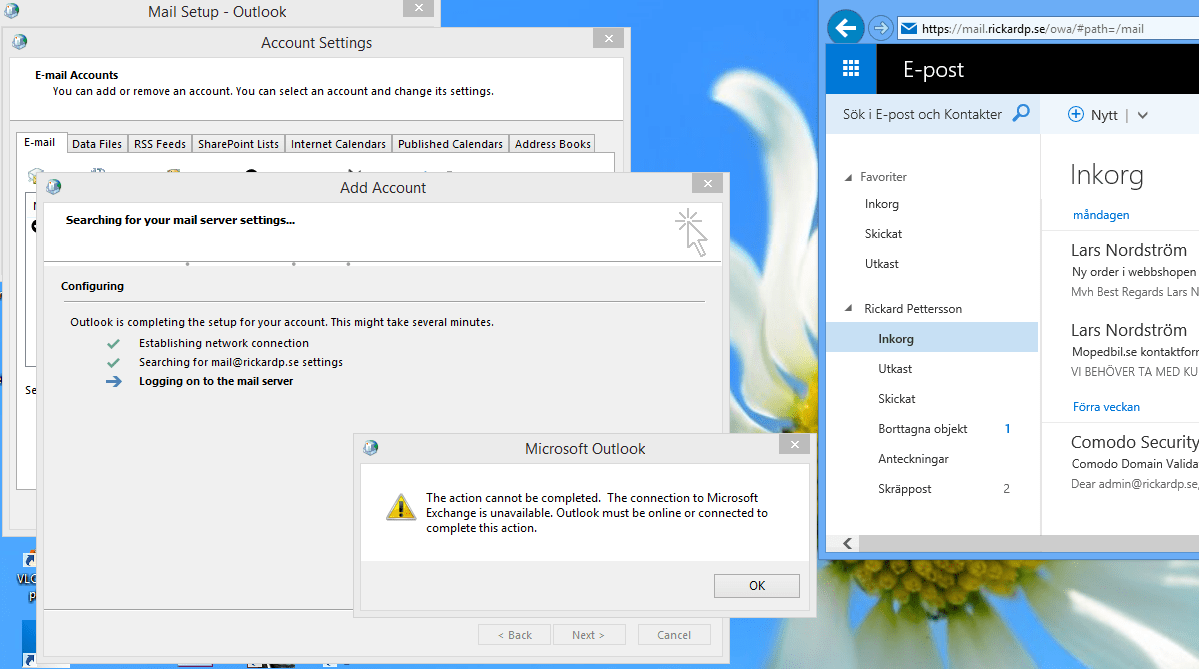Select the E-mail tab in Account Settings

40,142
